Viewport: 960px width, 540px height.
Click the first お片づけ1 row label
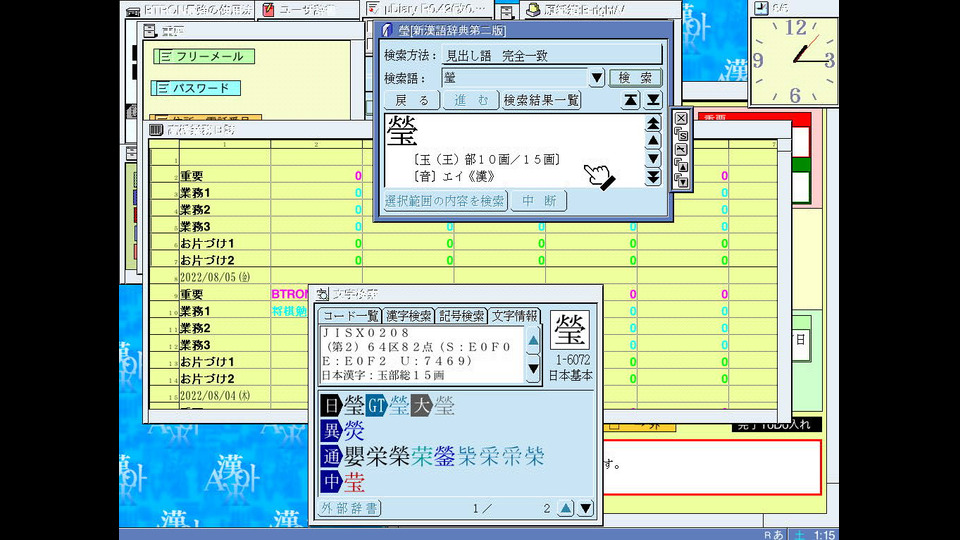[207, 244]
